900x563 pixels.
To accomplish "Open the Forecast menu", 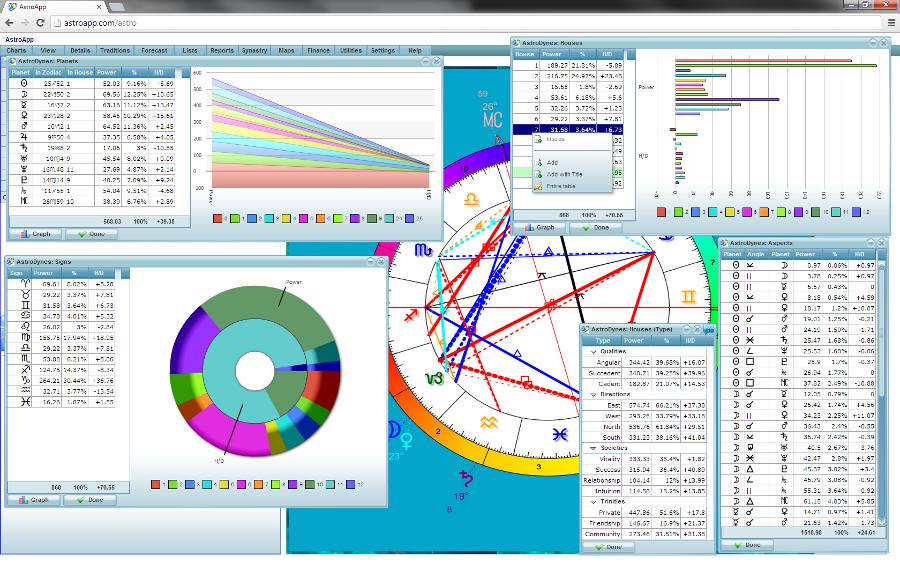I will [154, 50].
